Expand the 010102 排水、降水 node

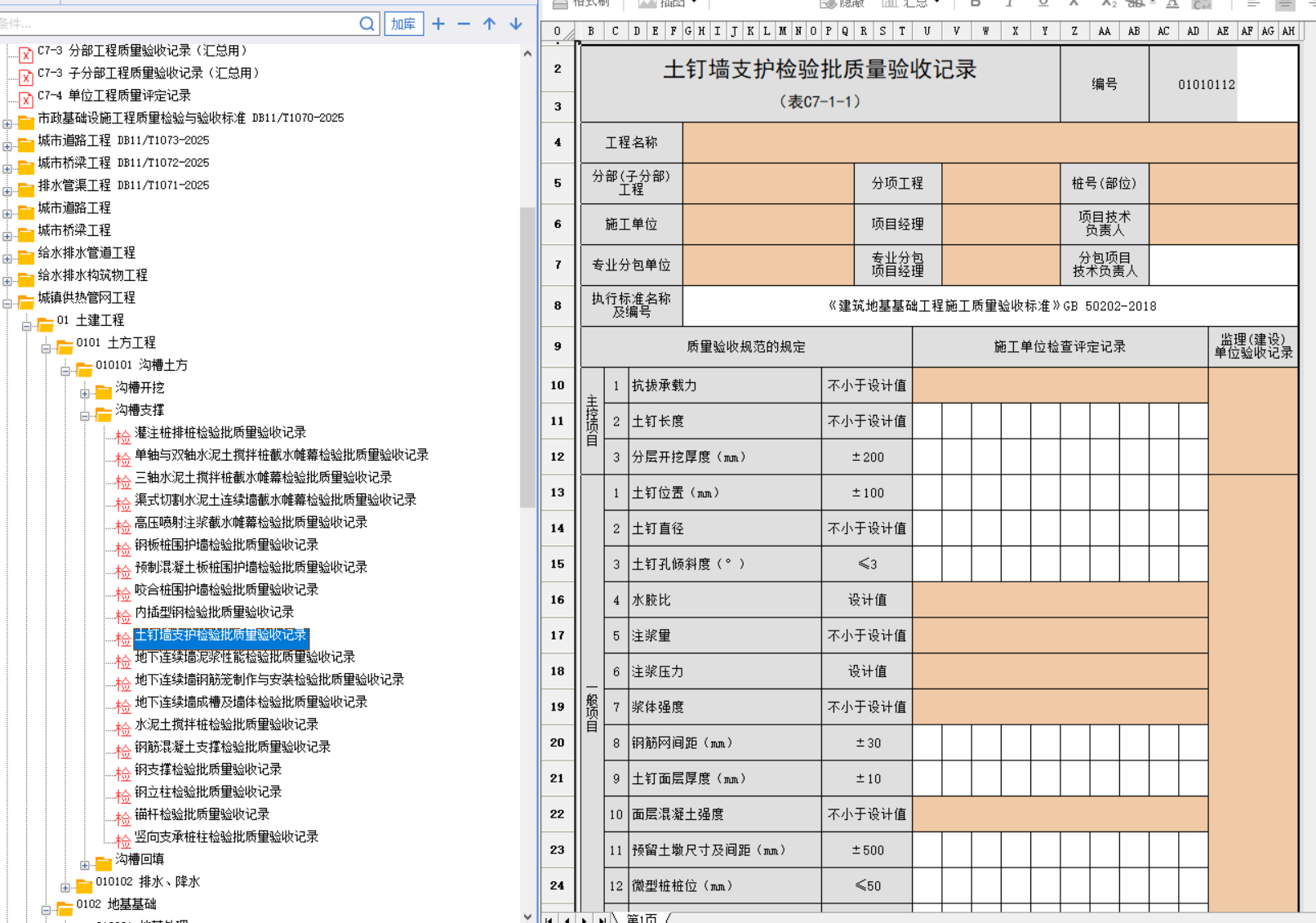coord(65,888)
